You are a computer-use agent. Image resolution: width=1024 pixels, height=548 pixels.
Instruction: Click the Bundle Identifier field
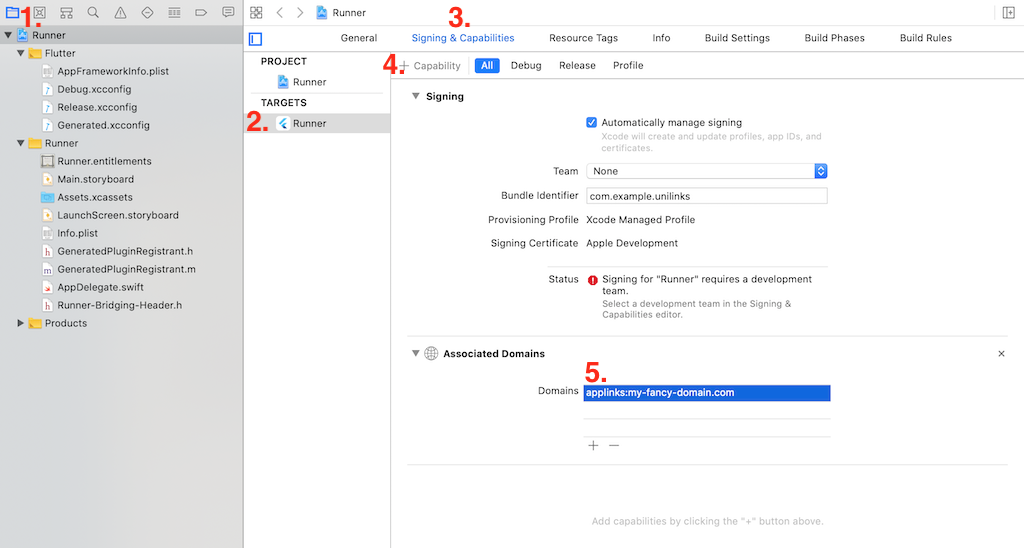[x=707, y=196]
